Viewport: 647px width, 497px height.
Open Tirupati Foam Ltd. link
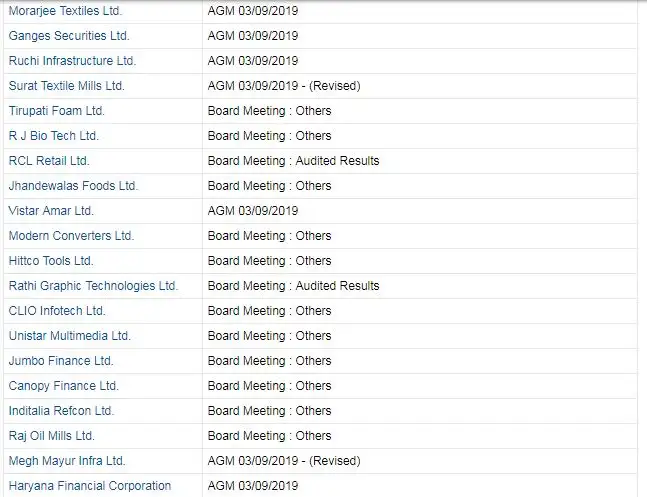click(x=57, y=111)
